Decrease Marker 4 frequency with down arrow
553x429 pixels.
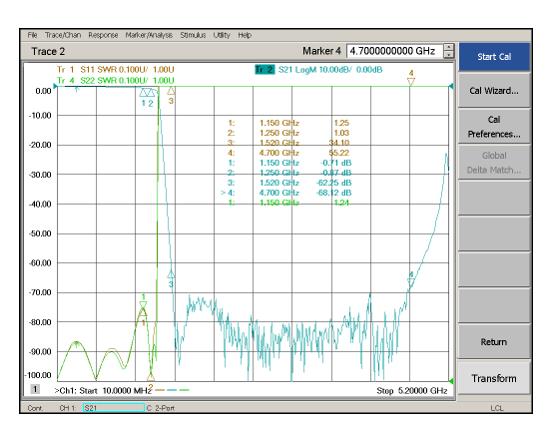[448, 55]
